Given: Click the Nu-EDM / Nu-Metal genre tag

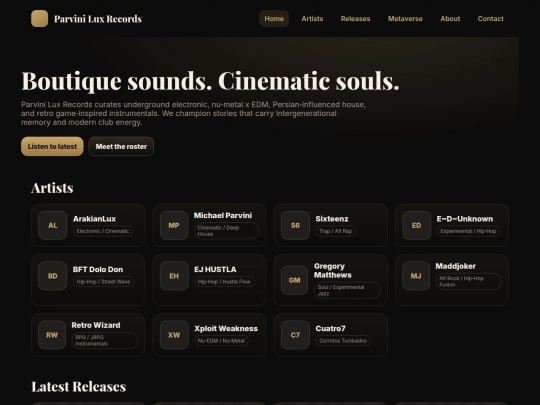Looking at the screenshot, I should click(x=221, y=341).
